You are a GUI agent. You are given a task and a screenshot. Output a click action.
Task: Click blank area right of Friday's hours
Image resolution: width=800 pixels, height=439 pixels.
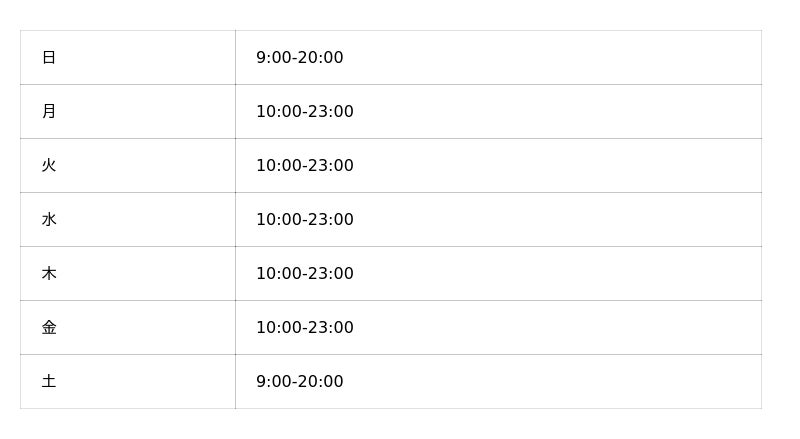(x=560, y=328)
